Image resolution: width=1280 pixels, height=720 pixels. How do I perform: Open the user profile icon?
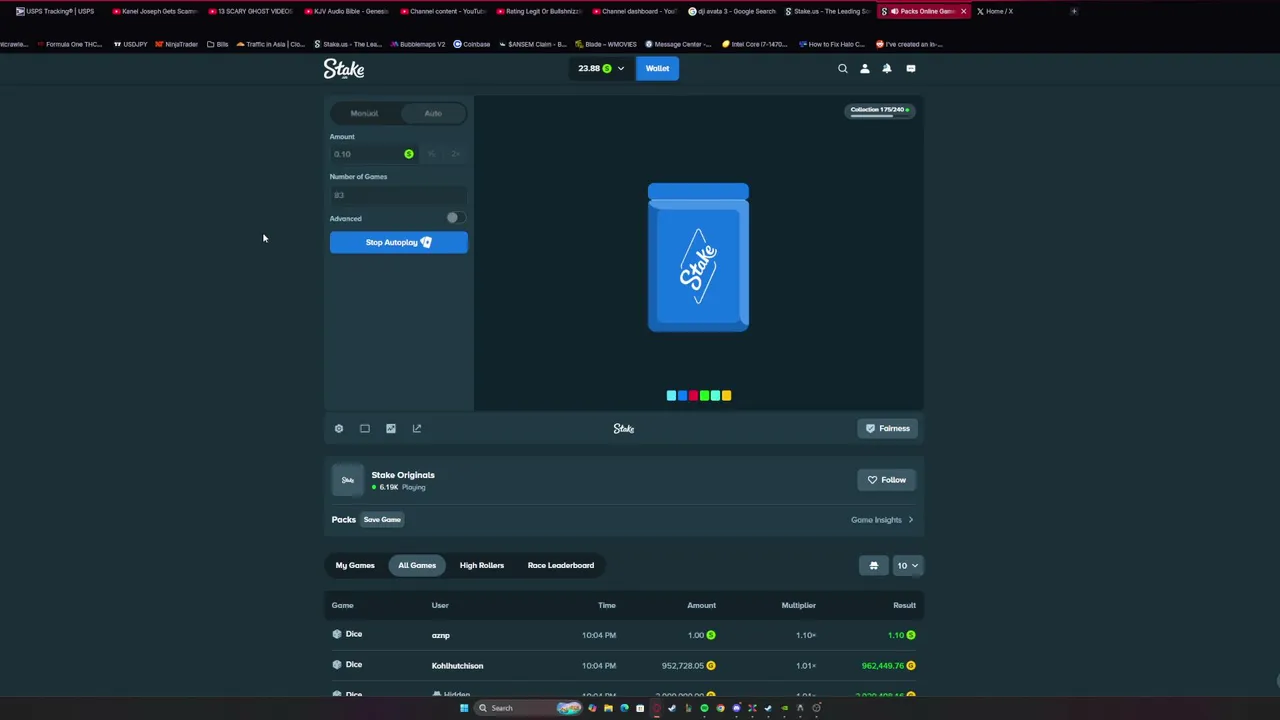point(865,69)
